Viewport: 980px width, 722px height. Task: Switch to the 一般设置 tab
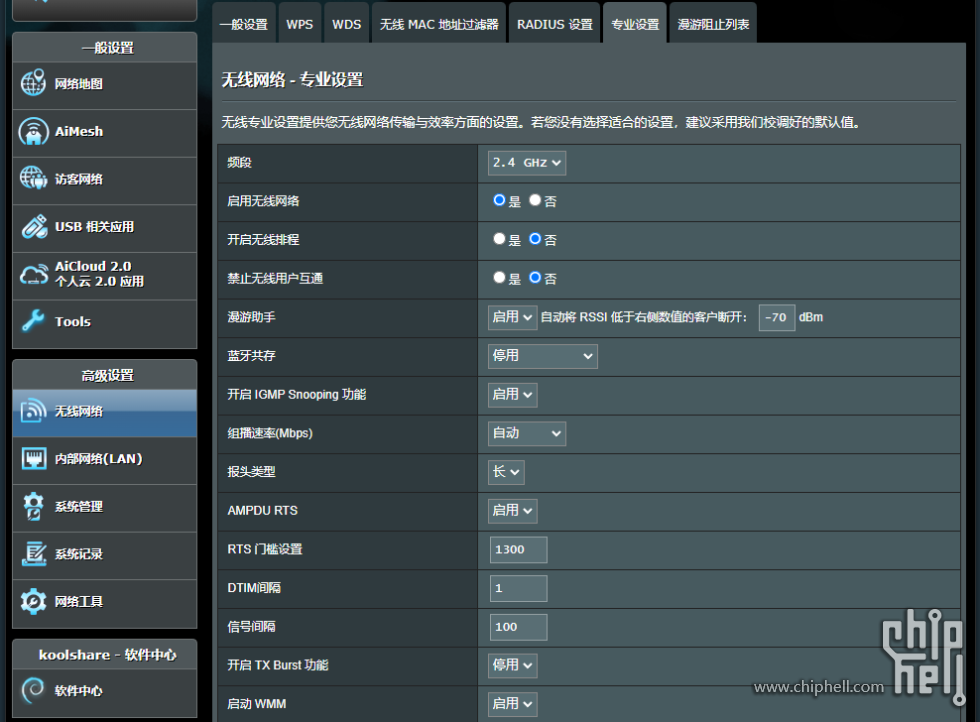point(244,24)
